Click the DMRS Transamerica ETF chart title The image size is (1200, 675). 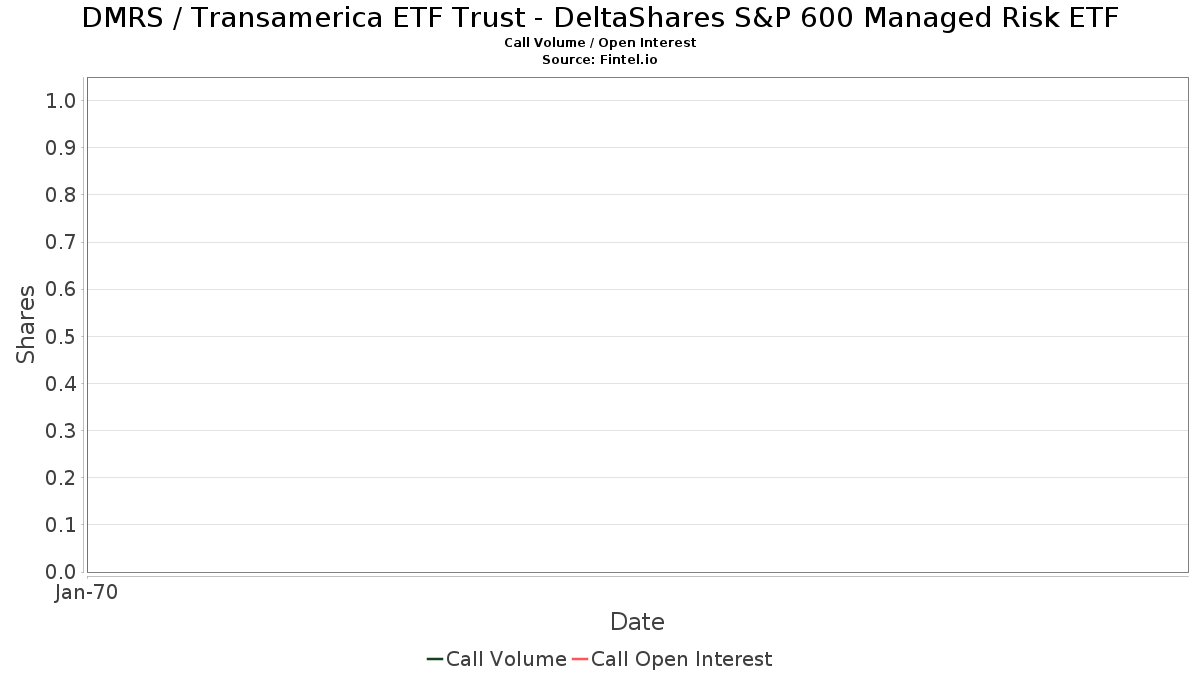[x=600, y=18]
